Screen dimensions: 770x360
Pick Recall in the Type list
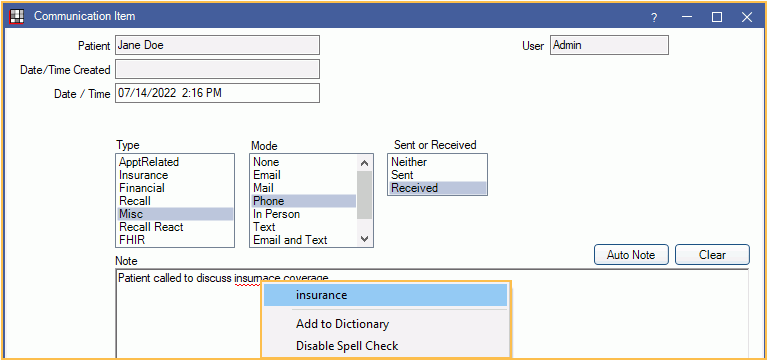click(x=175, y=201)
